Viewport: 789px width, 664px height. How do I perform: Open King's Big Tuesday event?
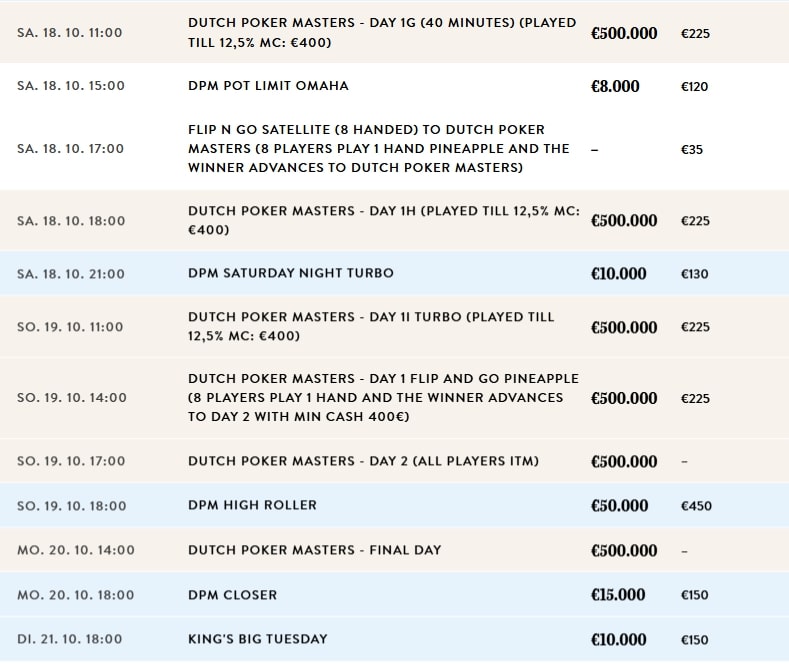[258, 639]
